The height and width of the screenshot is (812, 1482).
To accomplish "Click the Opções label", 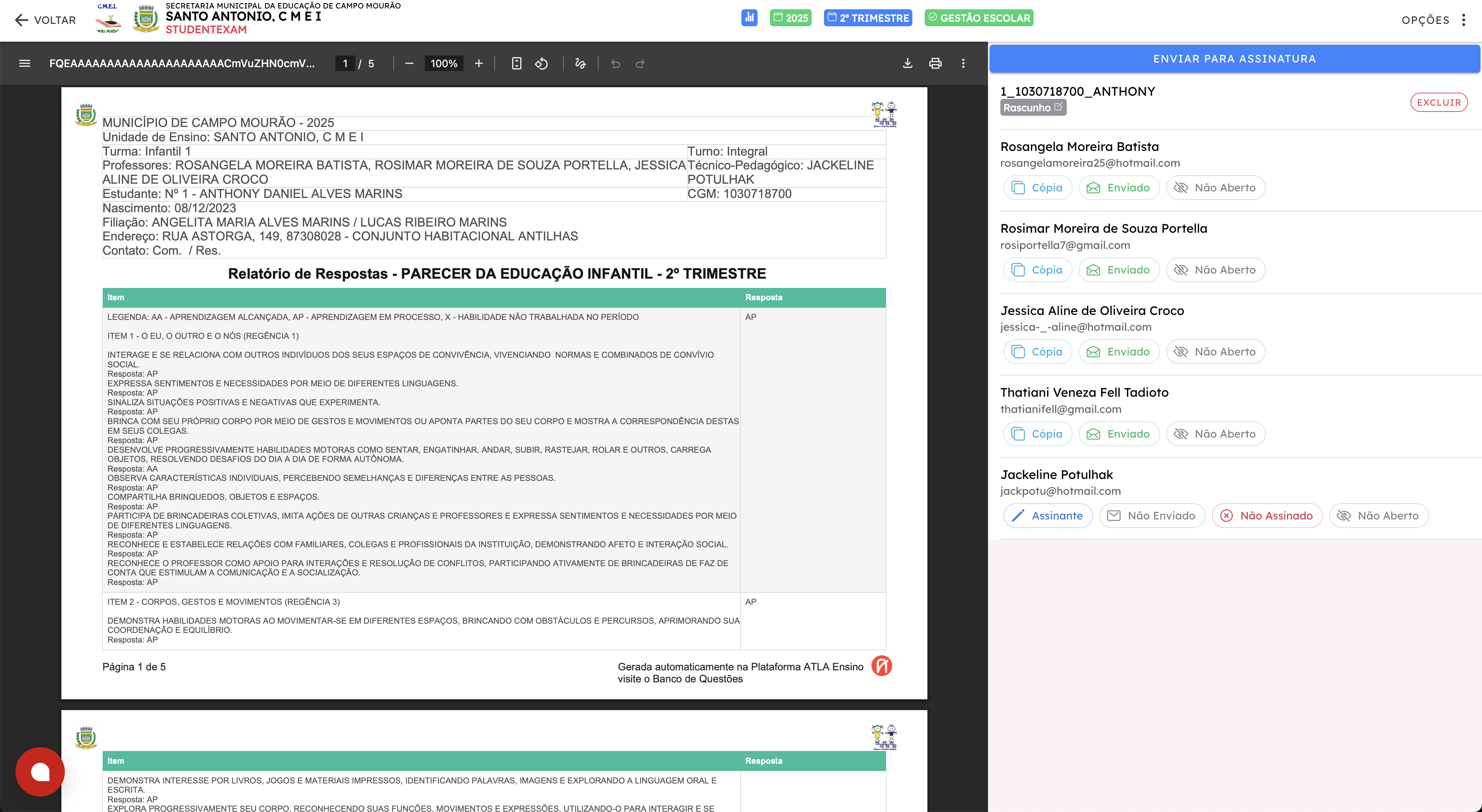I will coord(1425,20).
